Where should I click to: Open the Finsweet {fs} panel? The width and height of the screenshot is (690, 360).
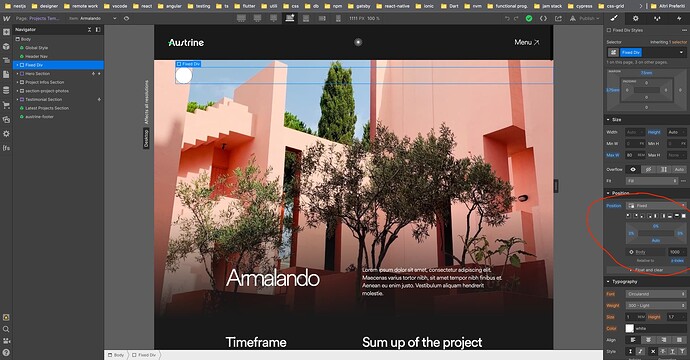pyautogui.click(x=6, y=148)
